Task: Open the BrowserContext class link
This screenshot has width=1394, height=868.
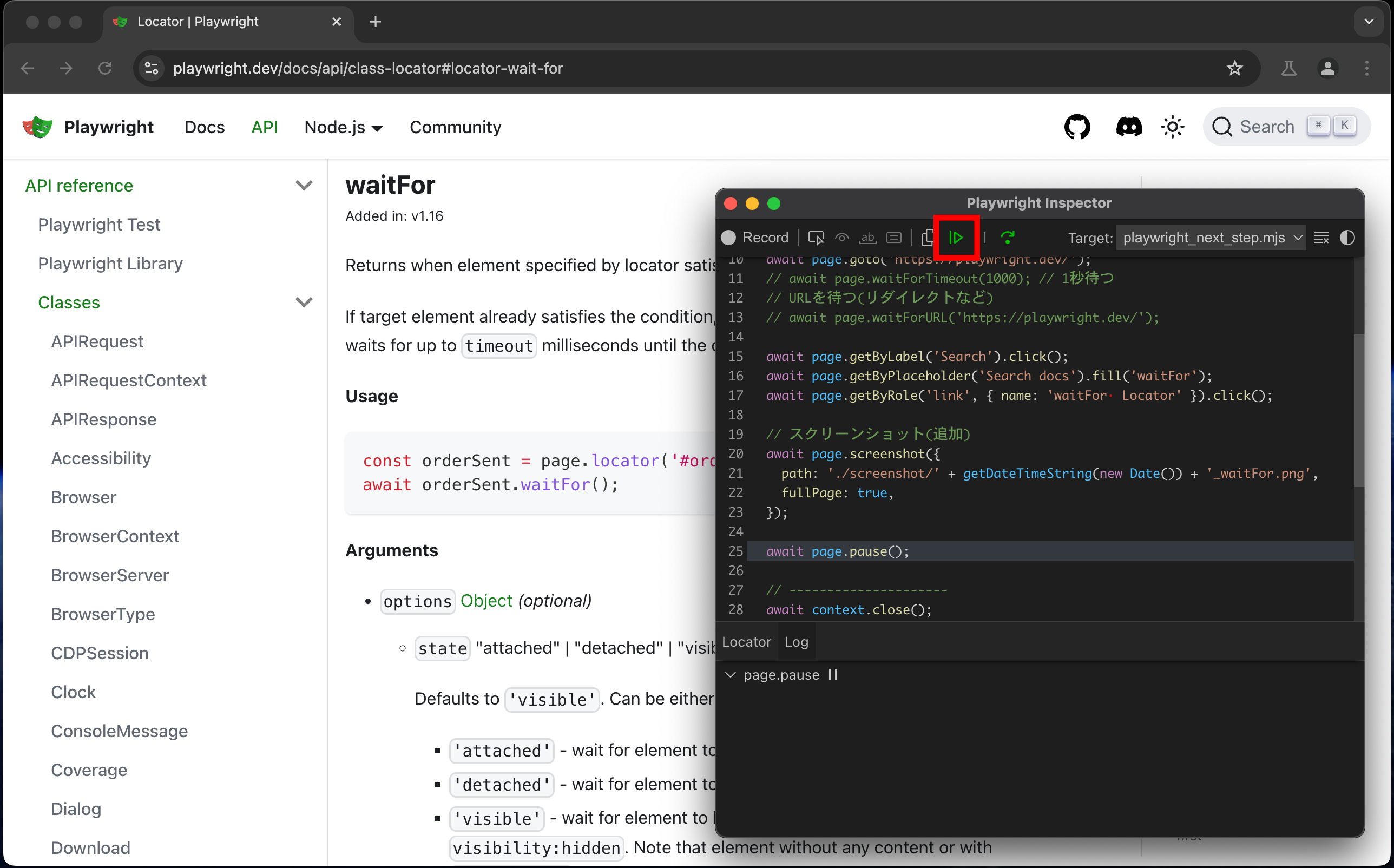Action: [115, 536]
